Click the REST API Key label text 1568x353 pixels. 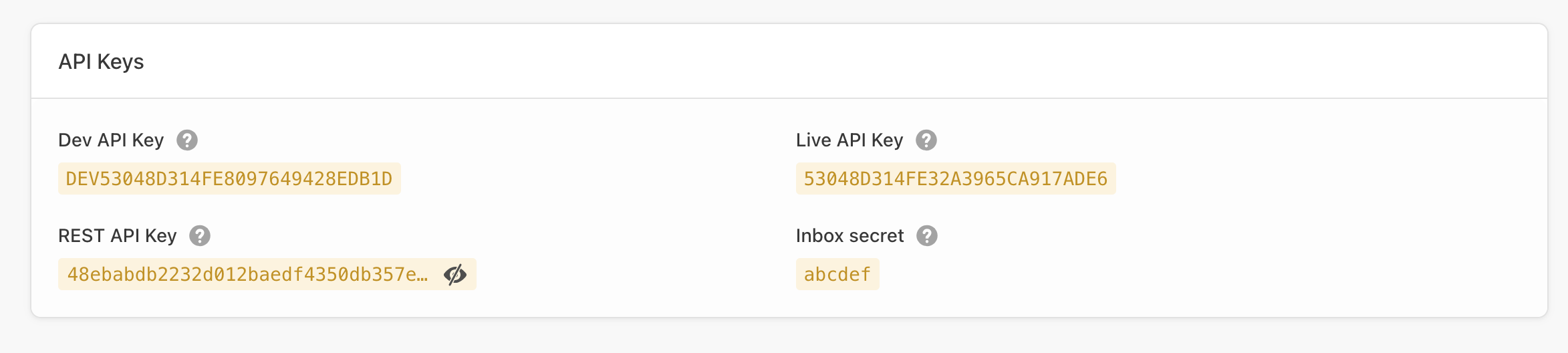coord(118,236)
